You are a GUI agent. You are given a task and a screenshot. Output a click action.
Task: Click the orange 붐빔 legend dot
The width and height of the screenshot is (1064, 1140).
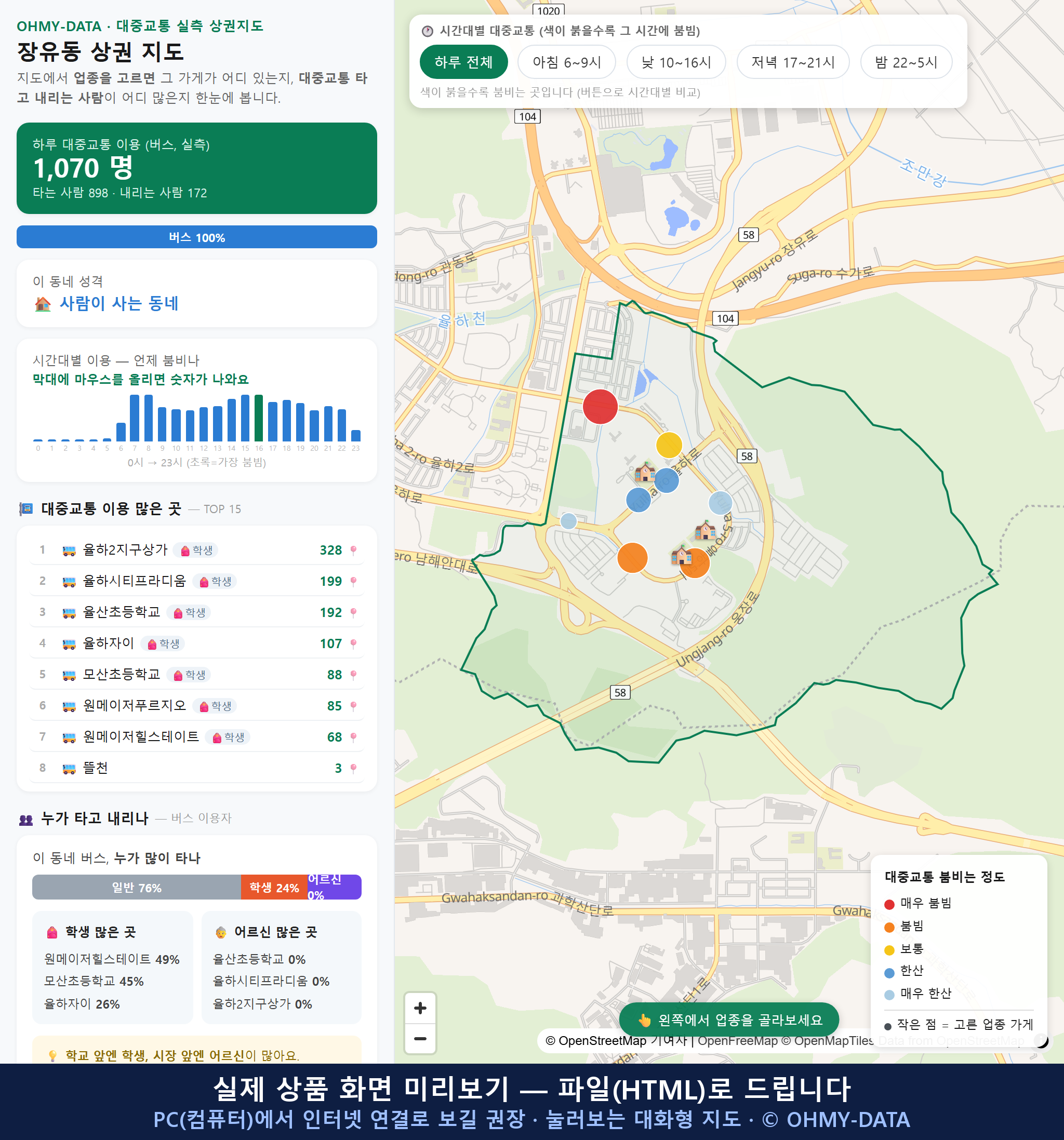click(x=889, y=927)
